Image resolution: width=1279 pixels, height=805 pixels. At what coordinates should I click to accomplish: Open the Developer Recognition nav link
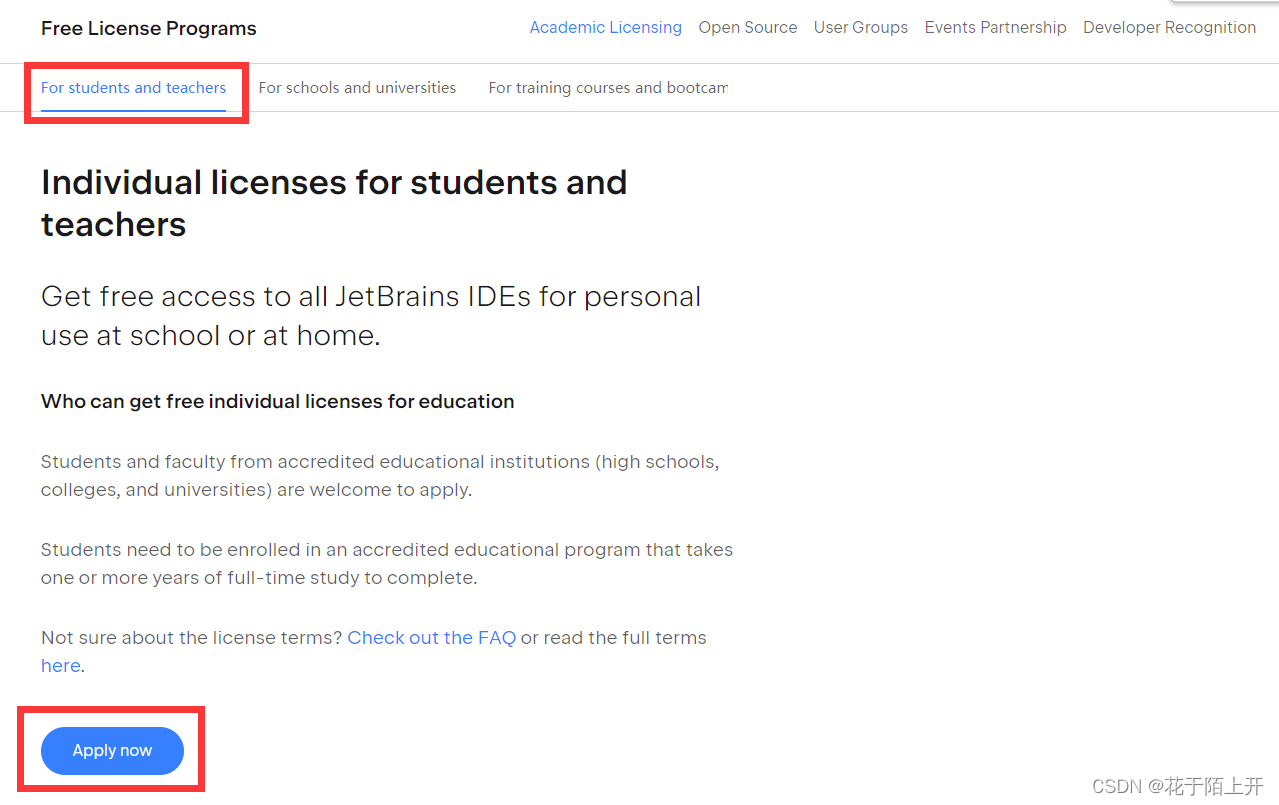pos(1169,28)
